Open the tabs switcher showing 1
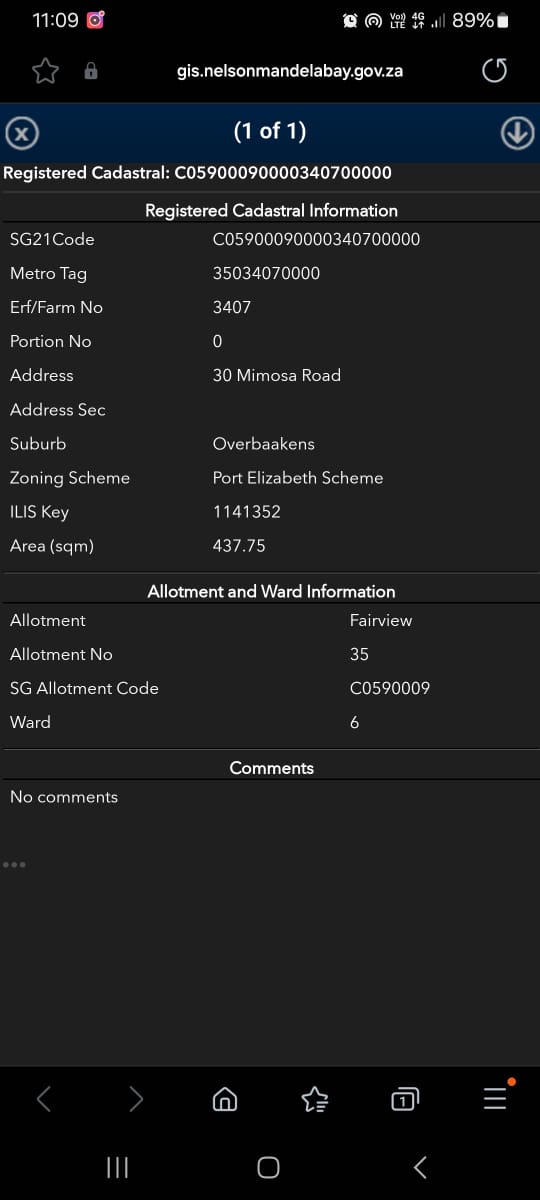The height and width of the screenshot is (1200, 540). 404,1099
